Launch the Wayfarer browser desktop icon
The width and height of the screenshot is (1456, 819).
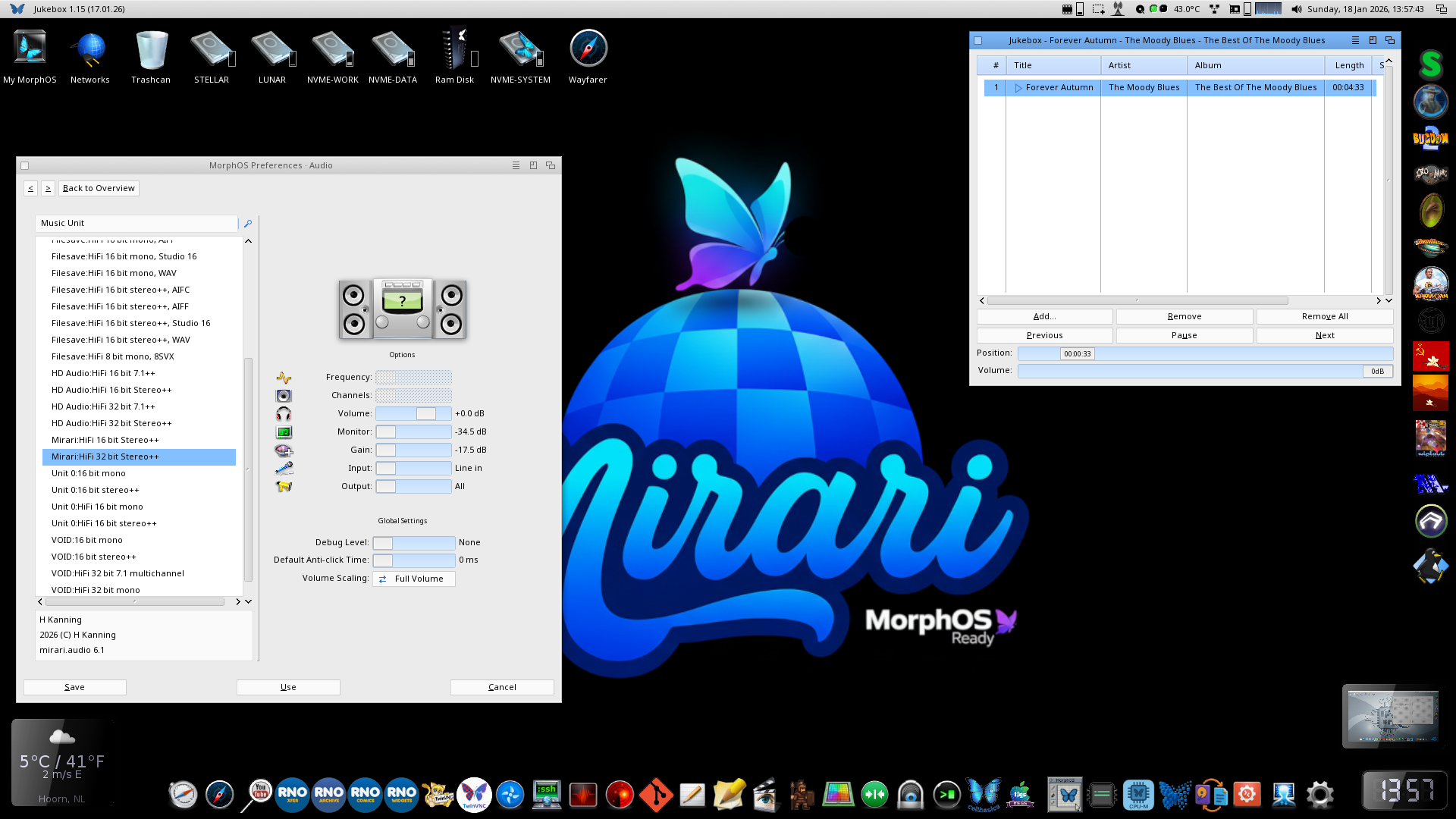point(588,50)
